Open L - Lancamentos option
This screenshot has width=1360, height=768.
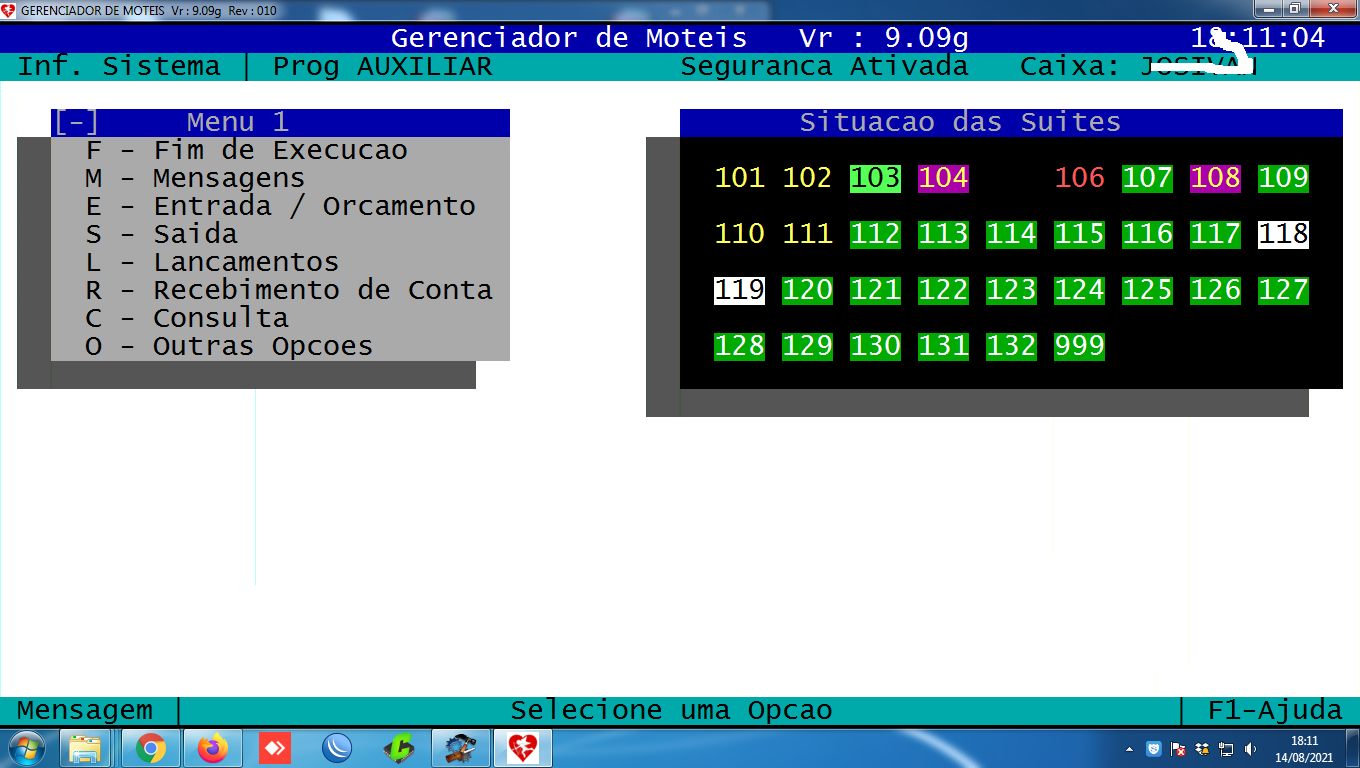pos(280,262)
